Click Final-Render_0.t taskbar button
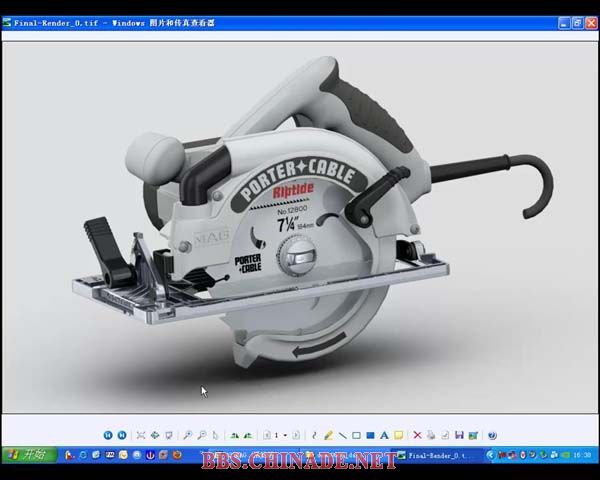This screenshot has height=480, width=600. click(438, 456)
